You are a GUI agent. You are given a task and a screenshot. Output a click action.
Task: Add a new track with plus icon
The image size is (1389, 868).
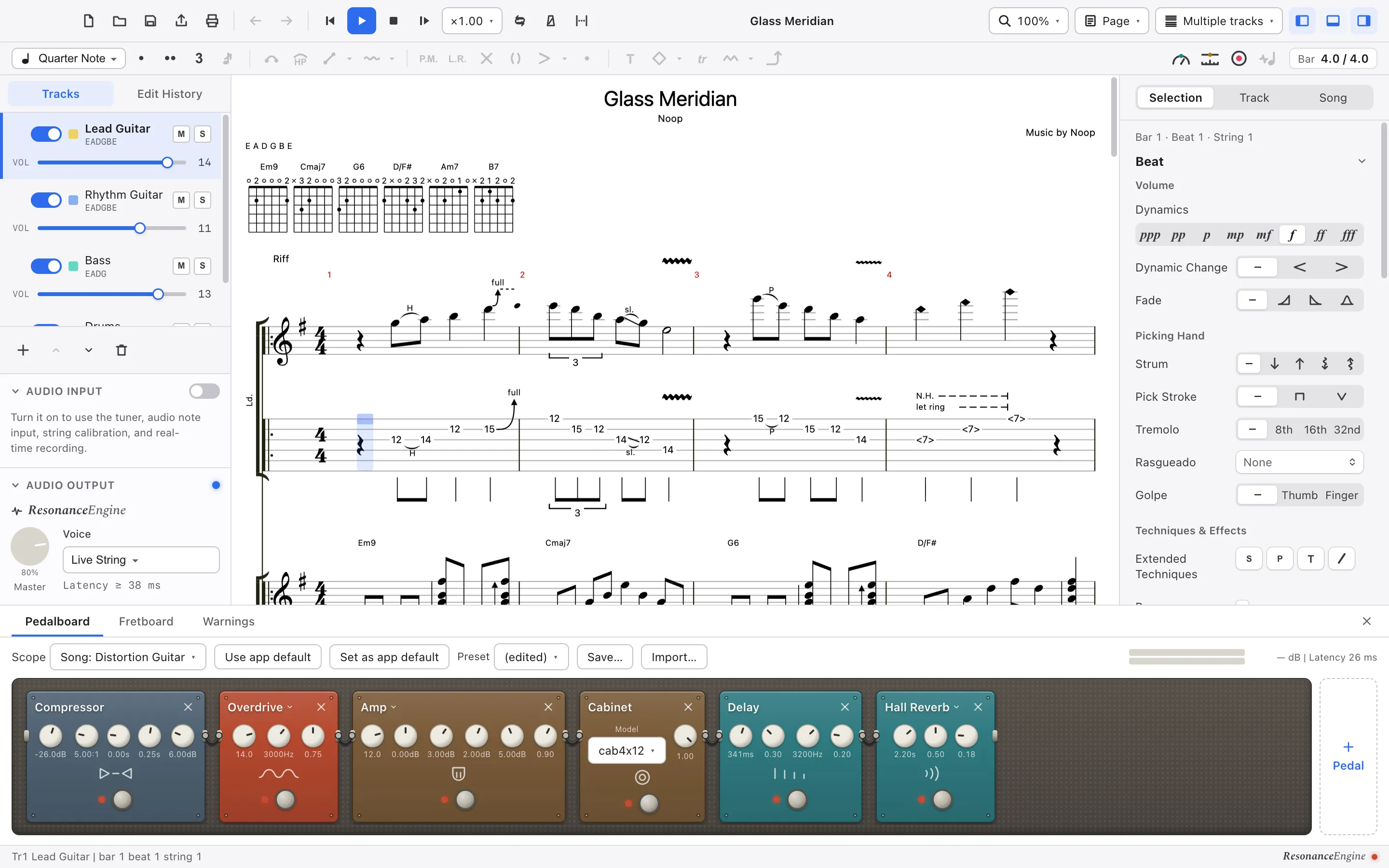tap(23, 350)
